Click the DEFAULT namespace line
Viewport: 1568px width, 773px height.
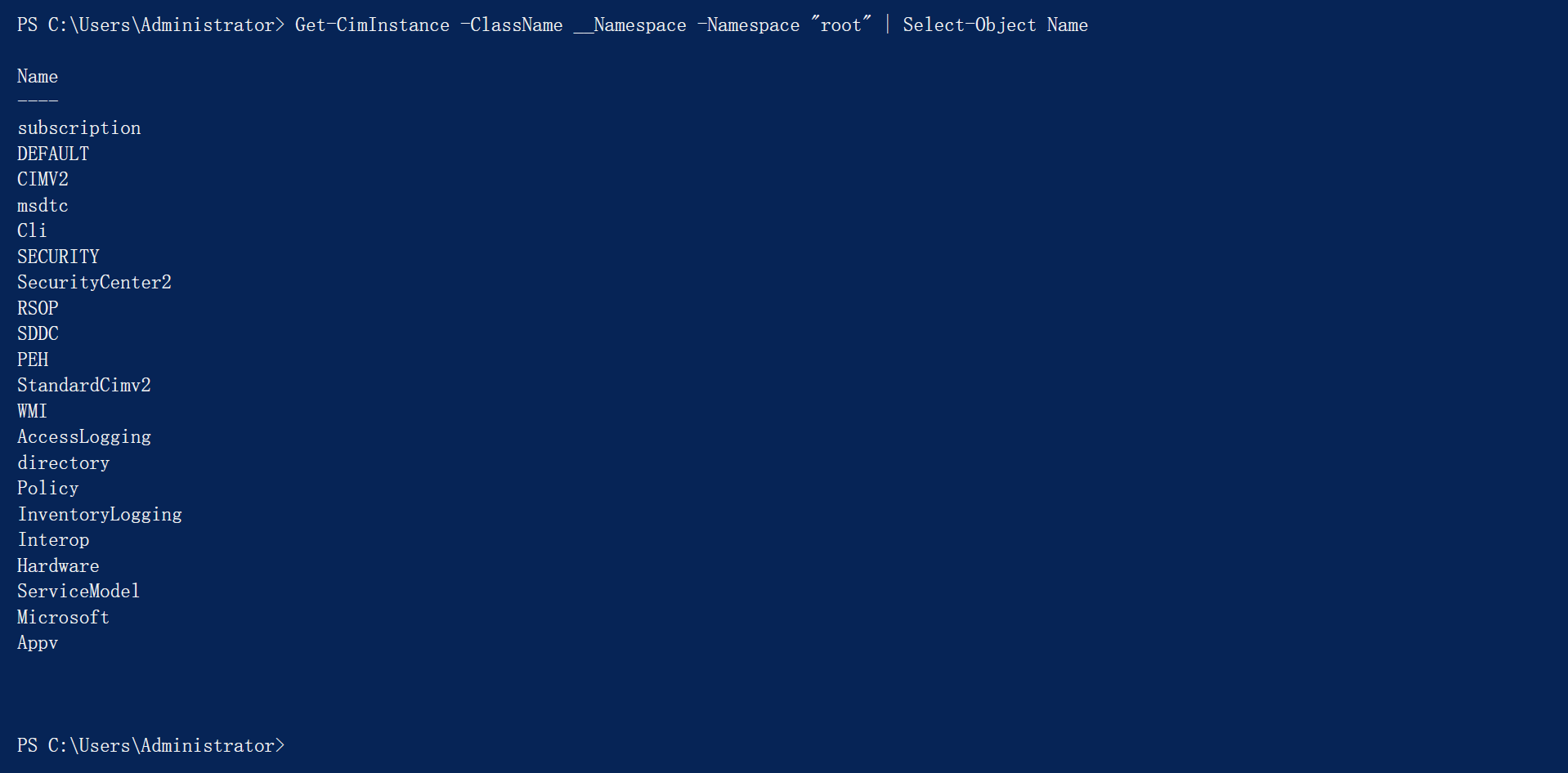click(x=53, y=154)
